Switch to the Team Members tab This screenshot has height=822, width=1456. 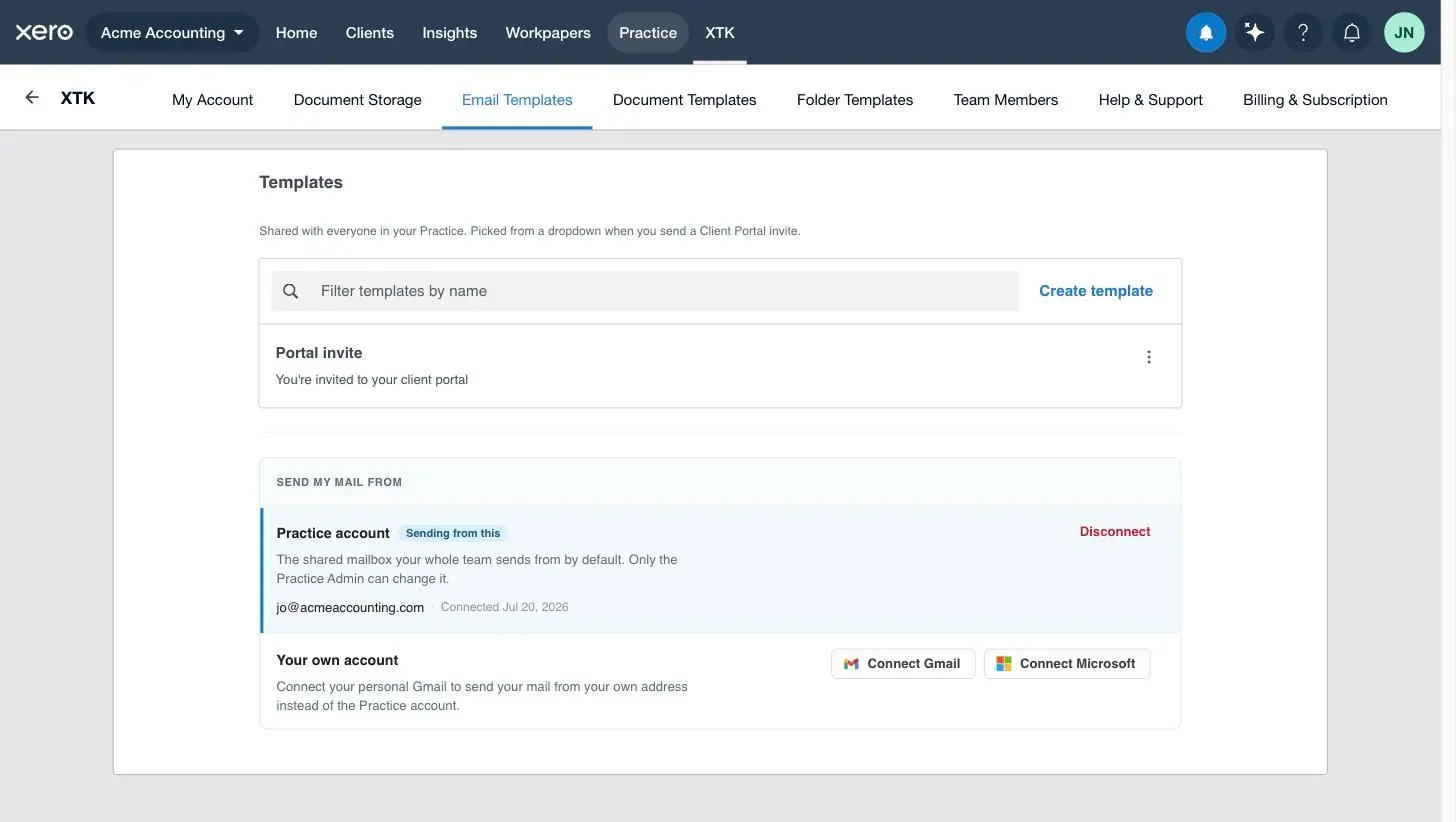coord(1006,99)
